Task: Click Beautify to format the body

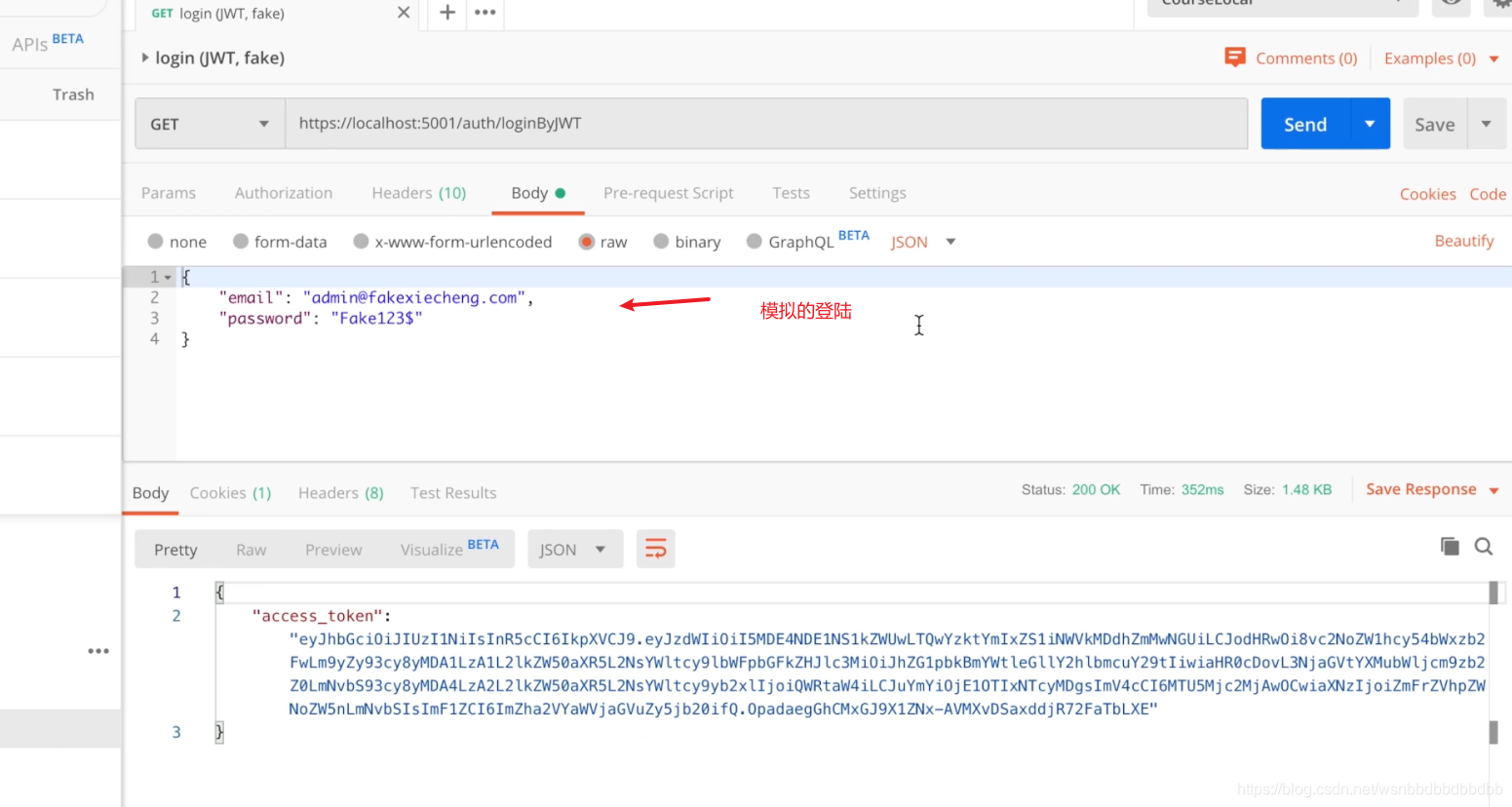Action: [1464, 241]
